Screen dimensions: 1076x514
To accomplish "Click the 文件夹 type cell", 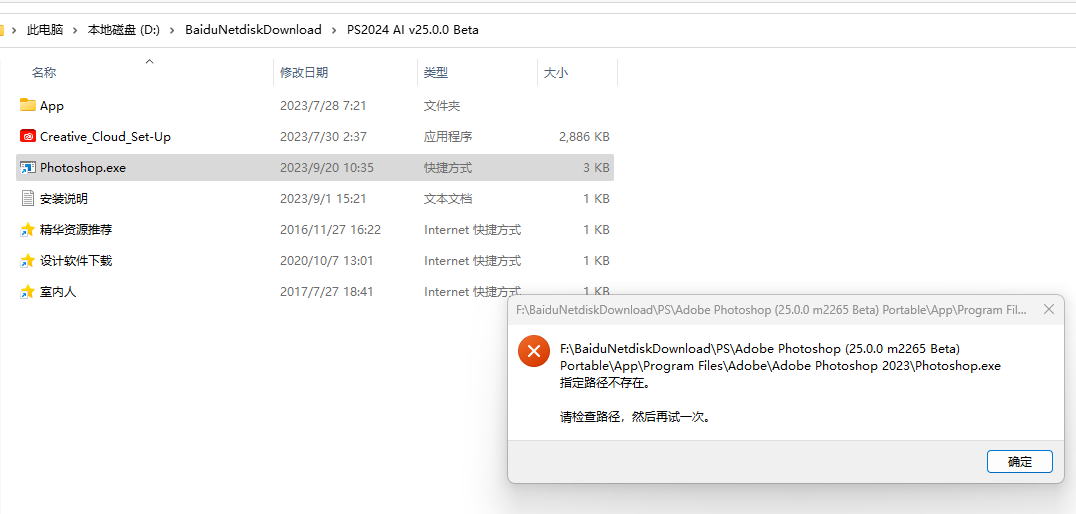I will tap(442, 106).
